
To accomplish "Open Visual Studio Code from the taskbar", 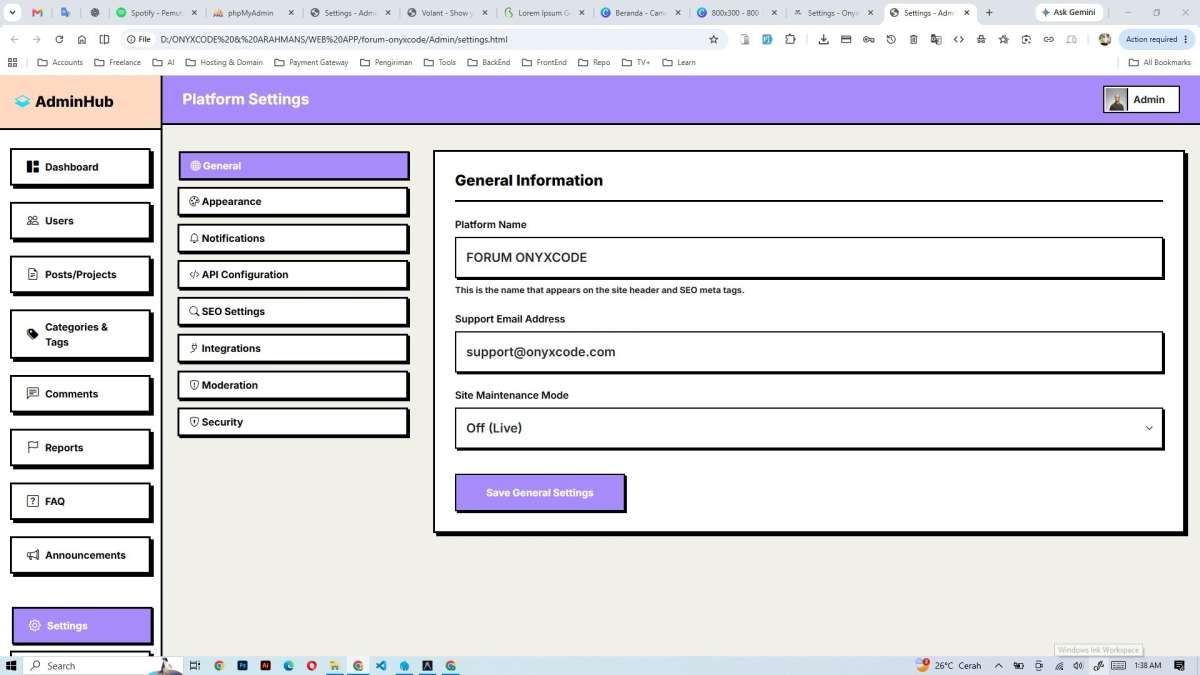I will [381, 665].
